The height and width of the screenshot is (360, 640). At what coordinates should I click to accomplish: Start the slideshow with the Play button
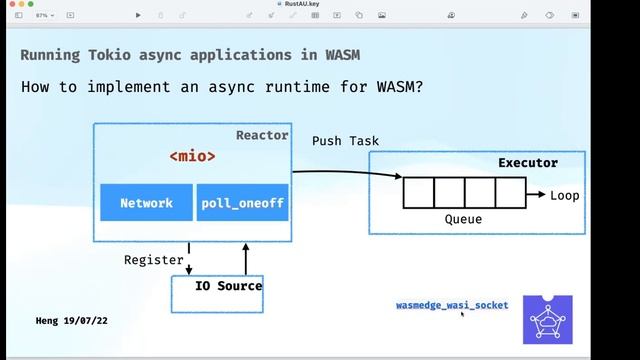[x=138, y=16]
